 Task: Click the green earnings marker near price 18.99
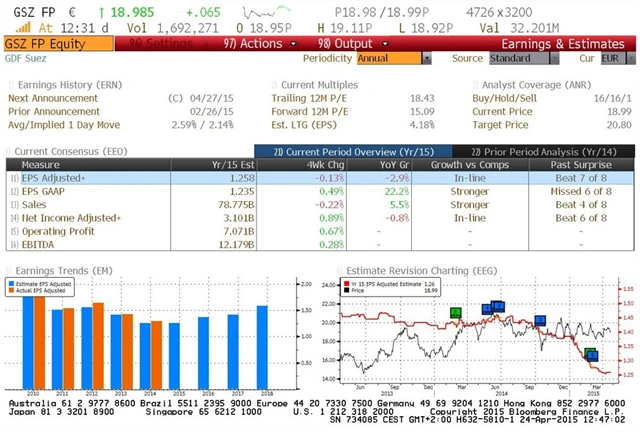[590, 354]
